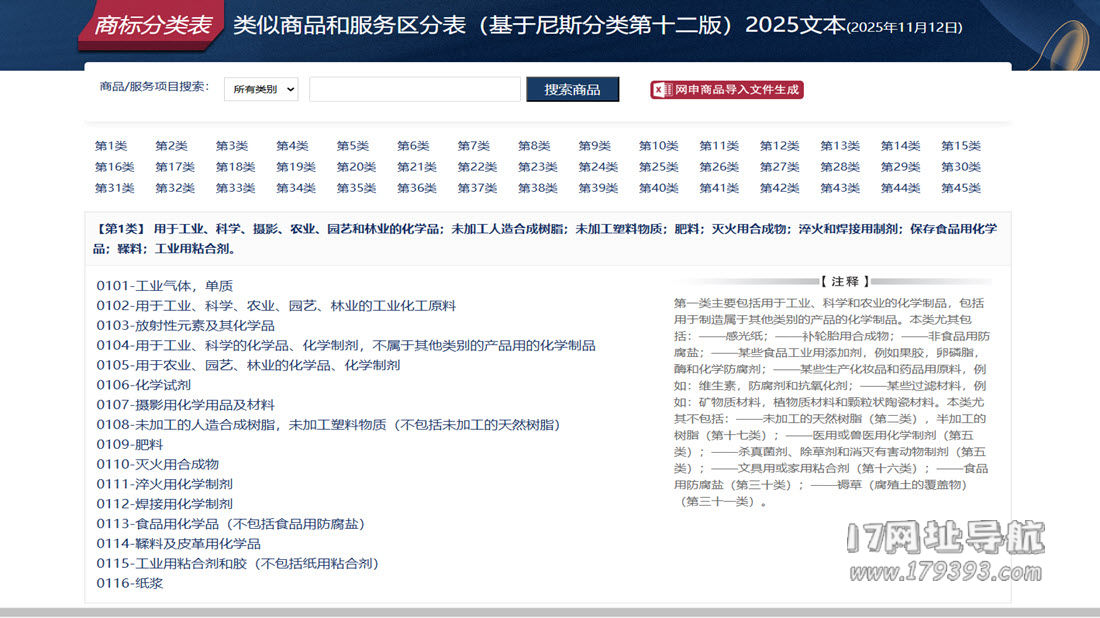Choose 第45类 category link
The height and width of the screenshot is (618, 1100).
click(960, 188)
